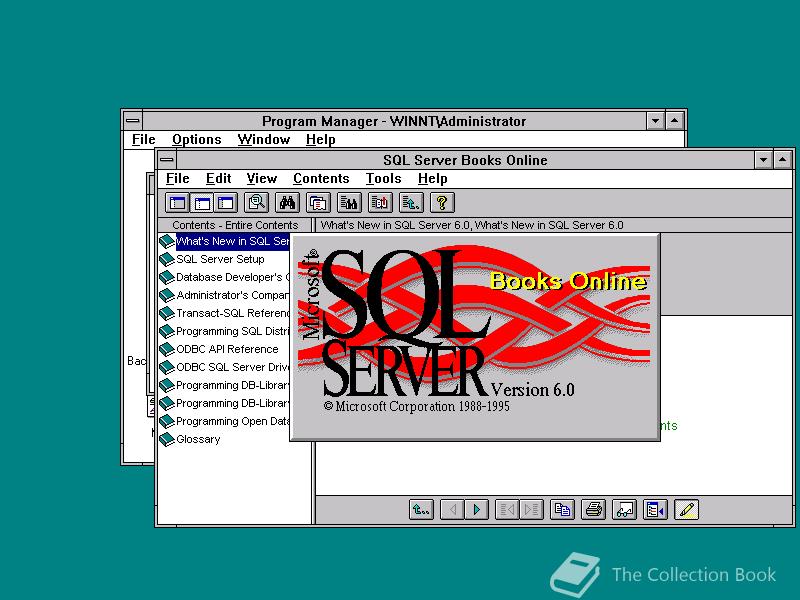800x600 pixels.
Task: Click the book icon beside Glossary
Action: point(166,439)
